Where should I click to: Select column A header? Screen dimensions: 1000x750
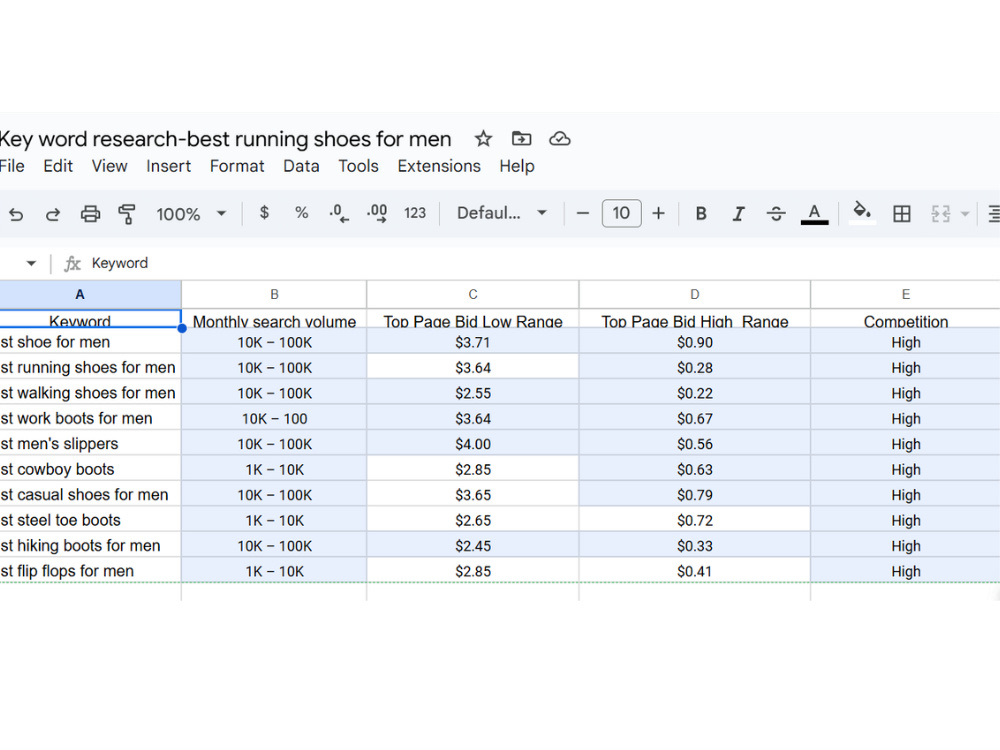coord(90,295)
